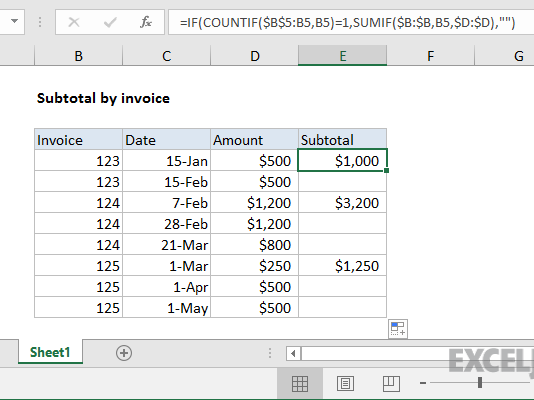Click horizontal scrollbar left arrow

[x=293, y=353]
